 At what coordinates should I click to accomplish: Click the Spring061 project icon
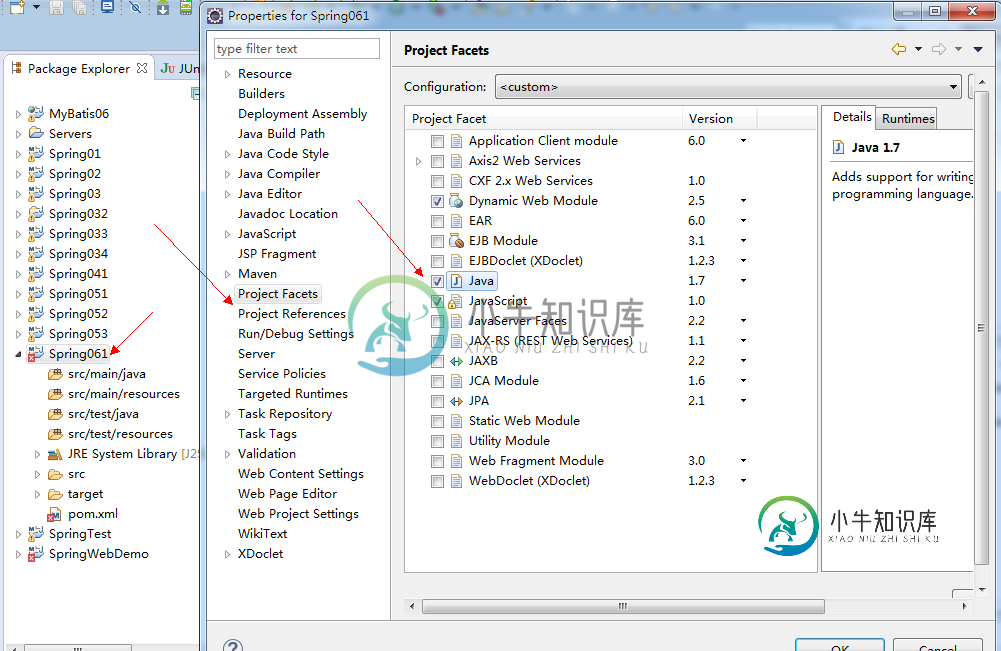tap(36, 354)
